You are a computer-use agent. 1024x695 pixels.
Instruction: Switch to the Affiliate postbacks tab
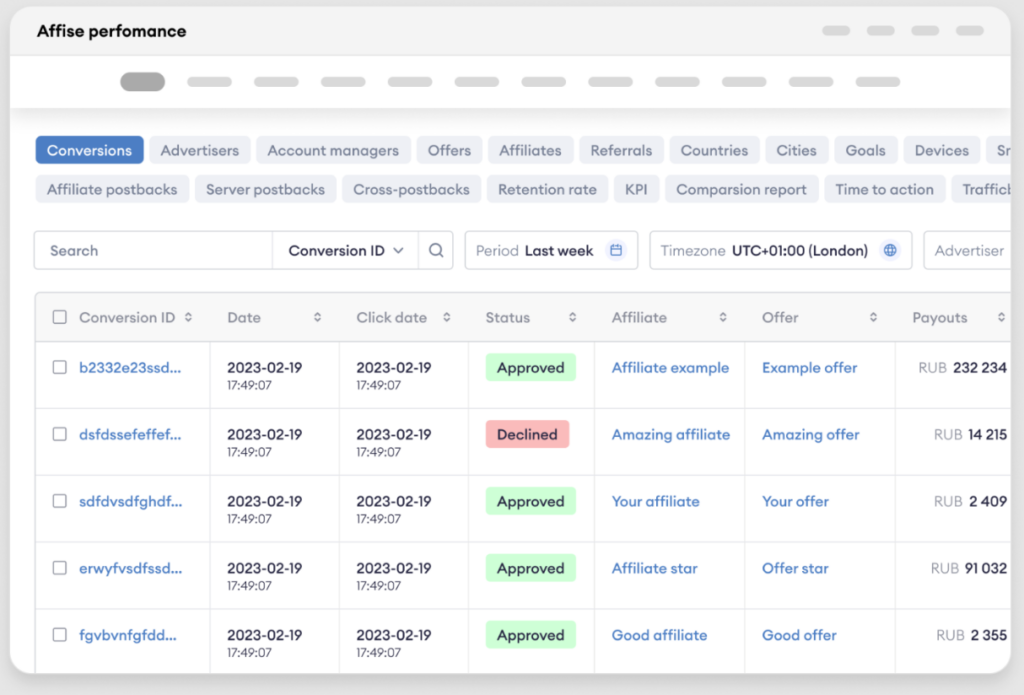(x=112, y=189)
